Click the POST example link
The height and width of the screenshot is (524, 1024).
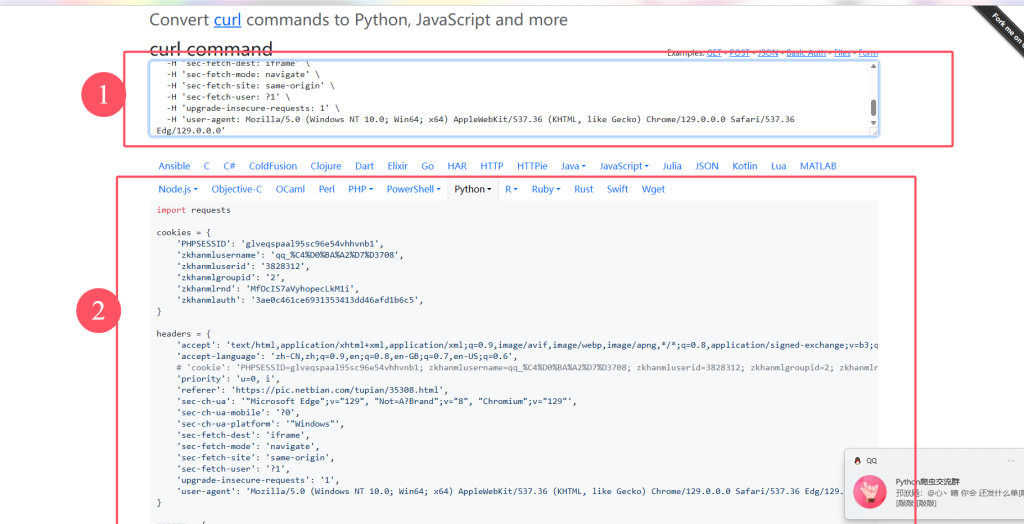pyautogui.click(x=739, y=53)
